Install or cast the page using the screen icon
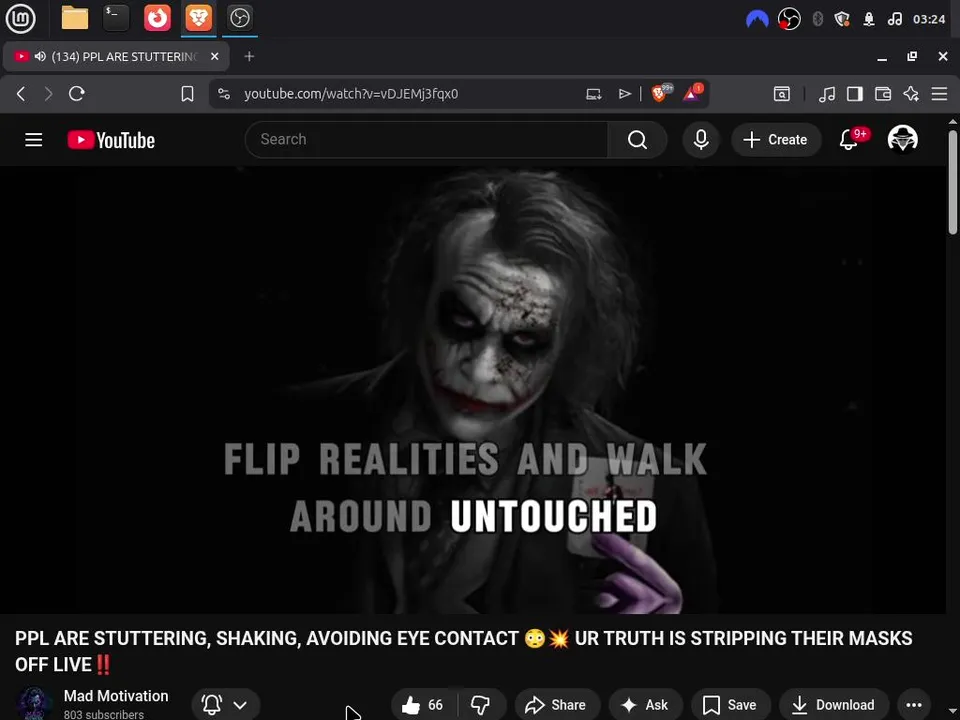The width and height of the screenshot is (960, 720). [593, 94]
